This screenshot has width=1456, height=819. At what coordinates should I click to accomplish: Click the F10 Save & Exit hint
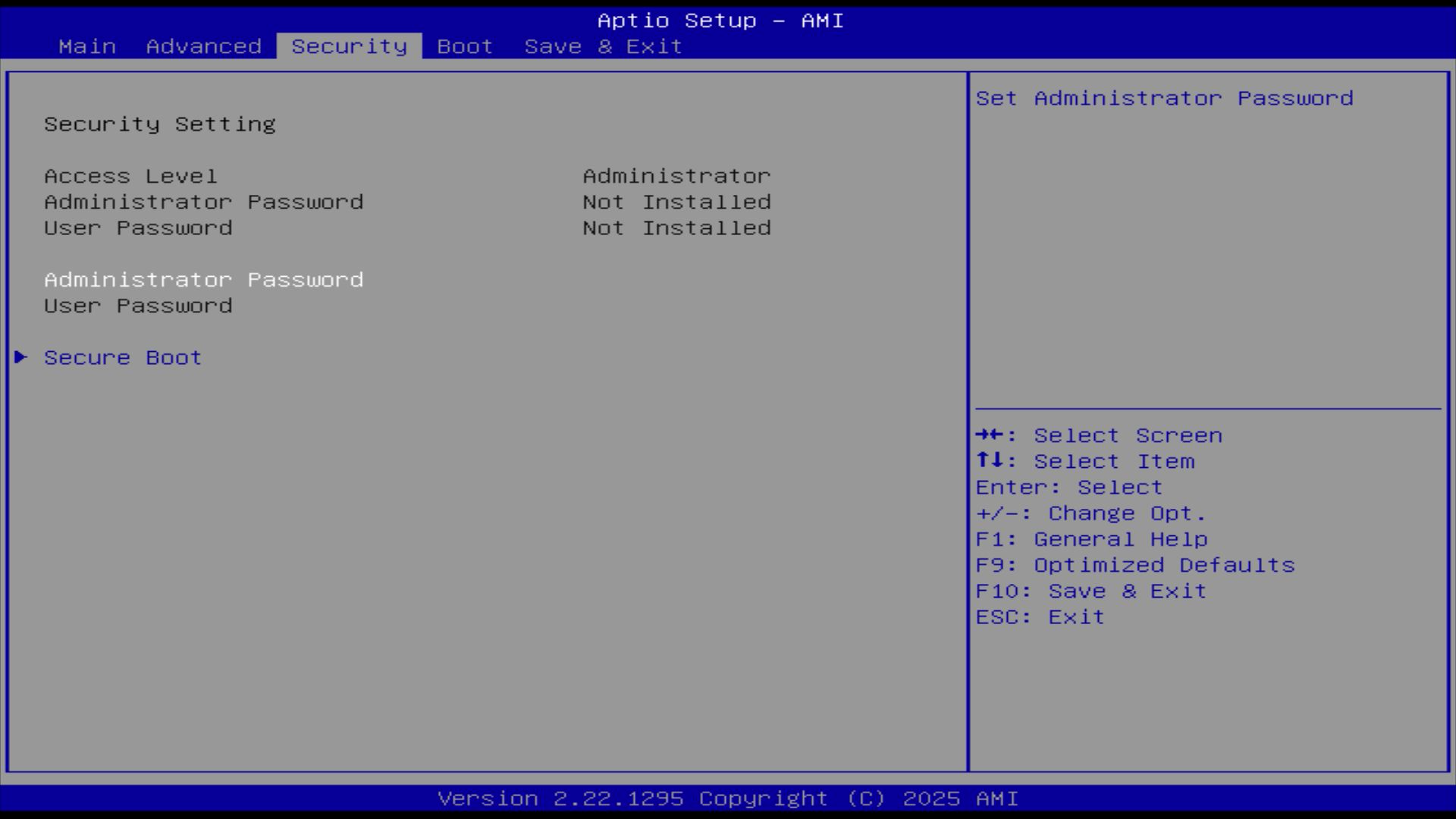pos(1090,591)
